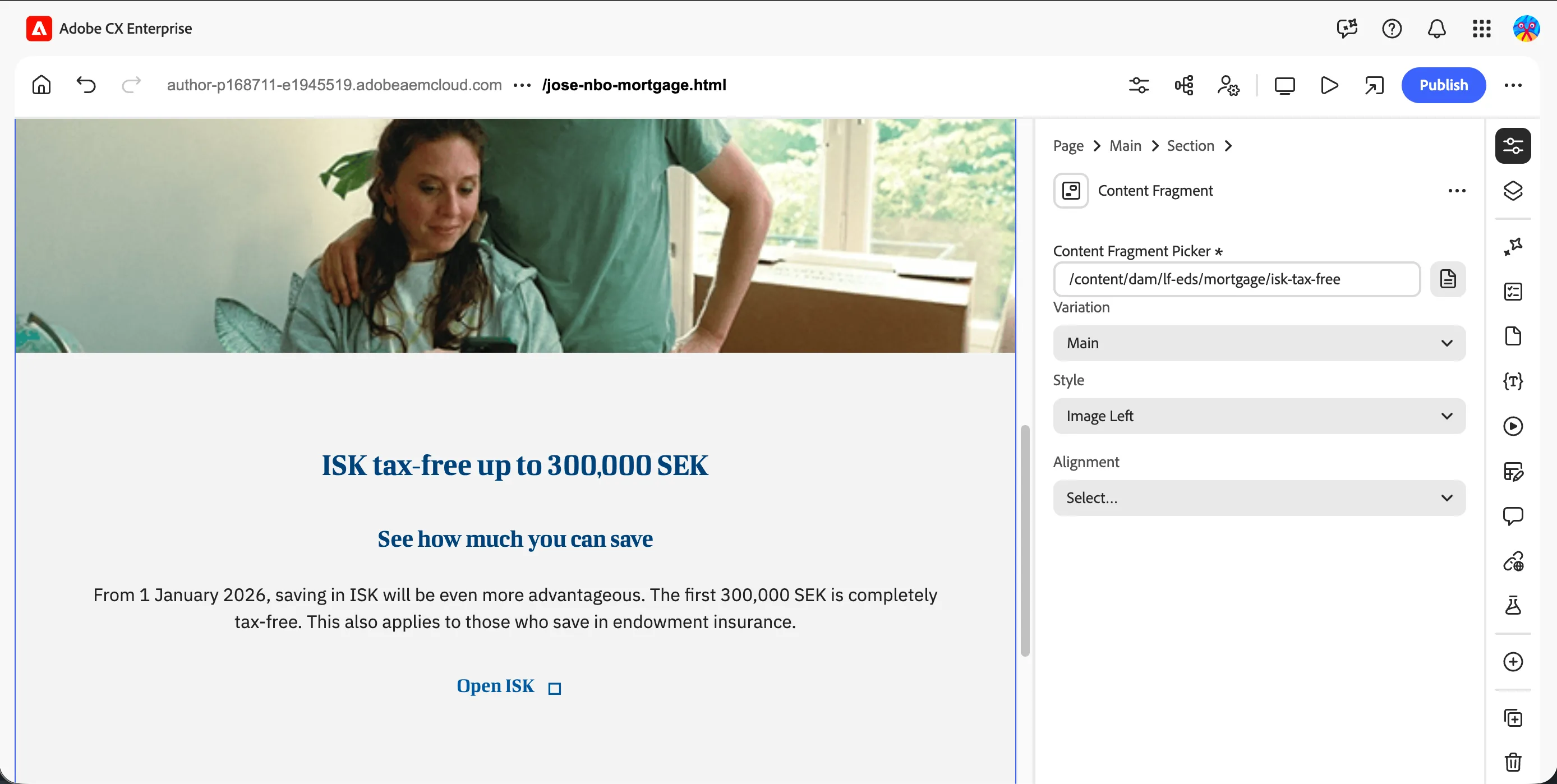The width and height of the screenshot is (1557, 784).
Task: Expand the URL path ellipsis
Action: (522, 85)
